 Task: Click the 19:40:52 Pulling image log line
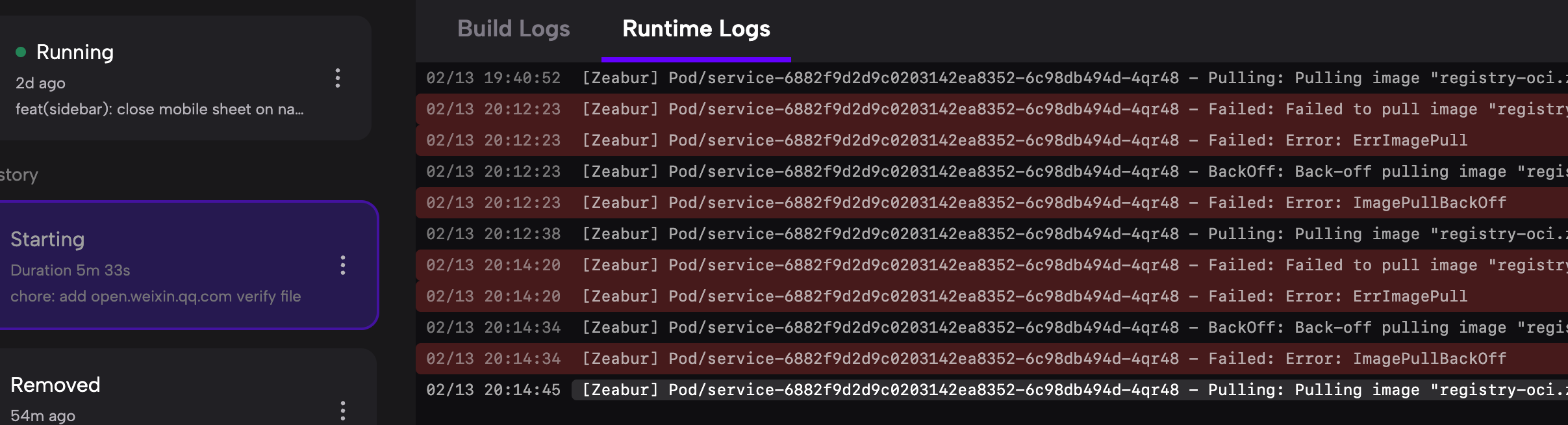pyautogui.click(x=974, y=78)
